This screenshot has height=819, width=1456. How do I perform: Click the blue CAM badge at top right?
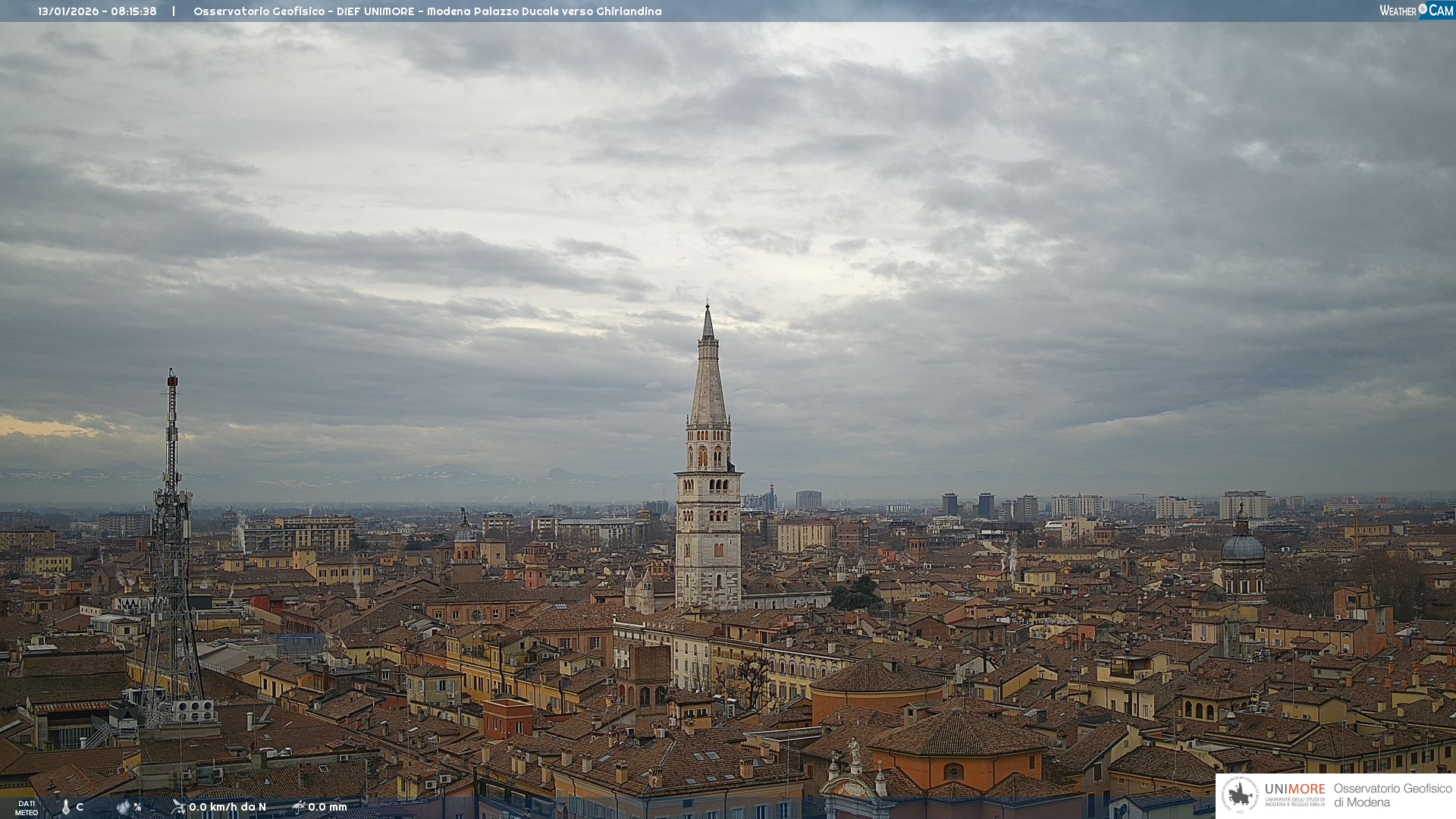1440,11
